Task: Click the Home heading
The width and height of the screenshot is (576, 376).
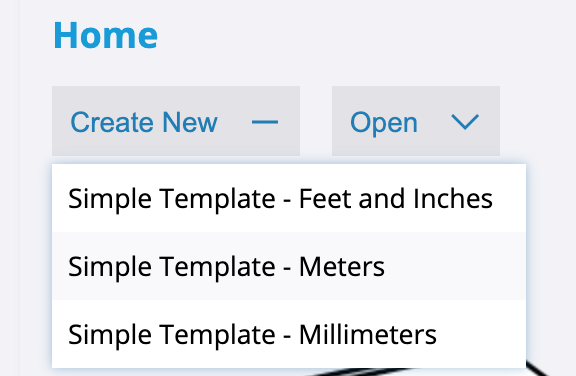Action: pyautogui.click(x=106, y=35)
